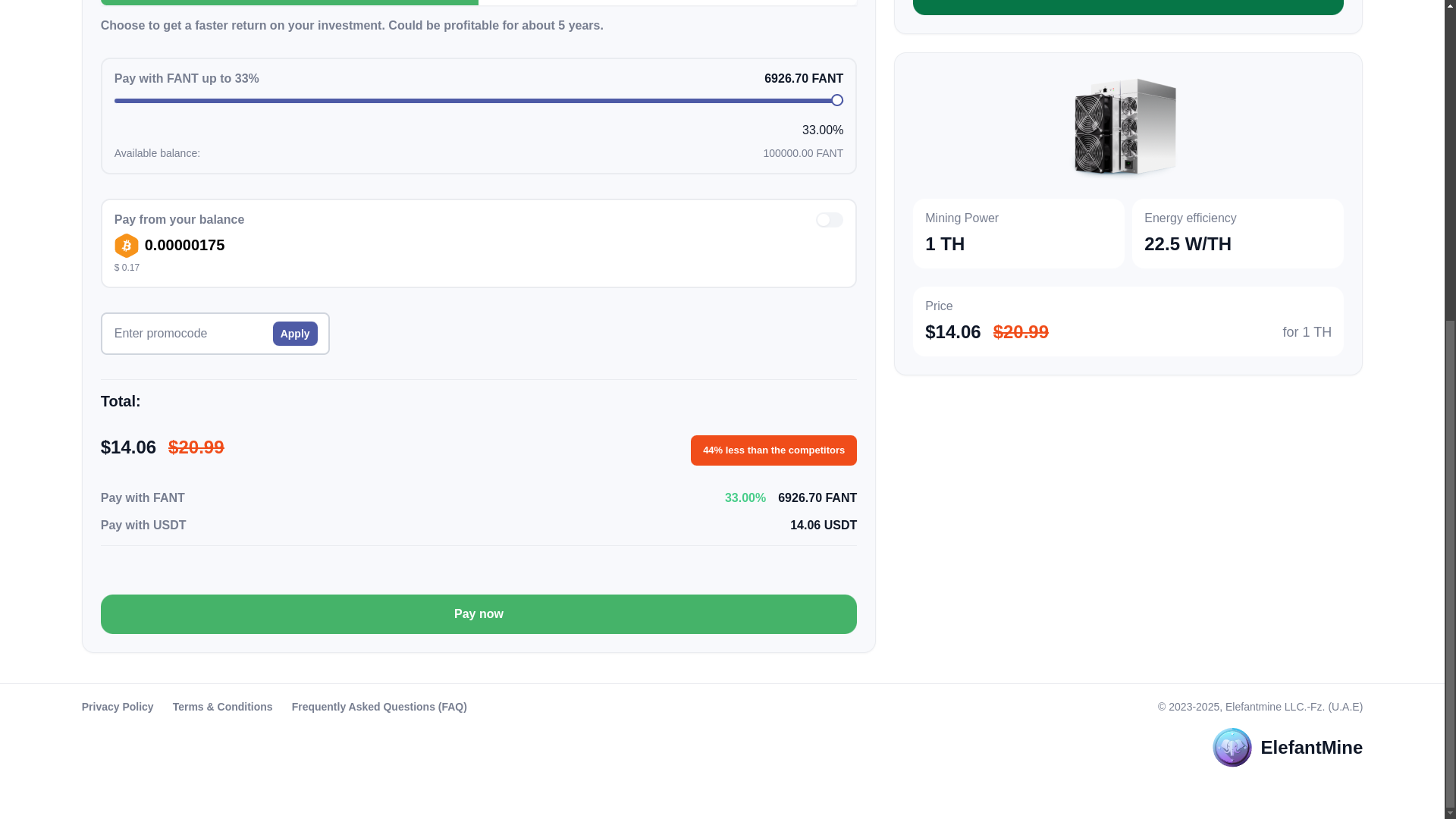The width and height of the screenshot is (1456, 819).
Task: Click the Bitcoin balance icon
Action: (126, 246)
